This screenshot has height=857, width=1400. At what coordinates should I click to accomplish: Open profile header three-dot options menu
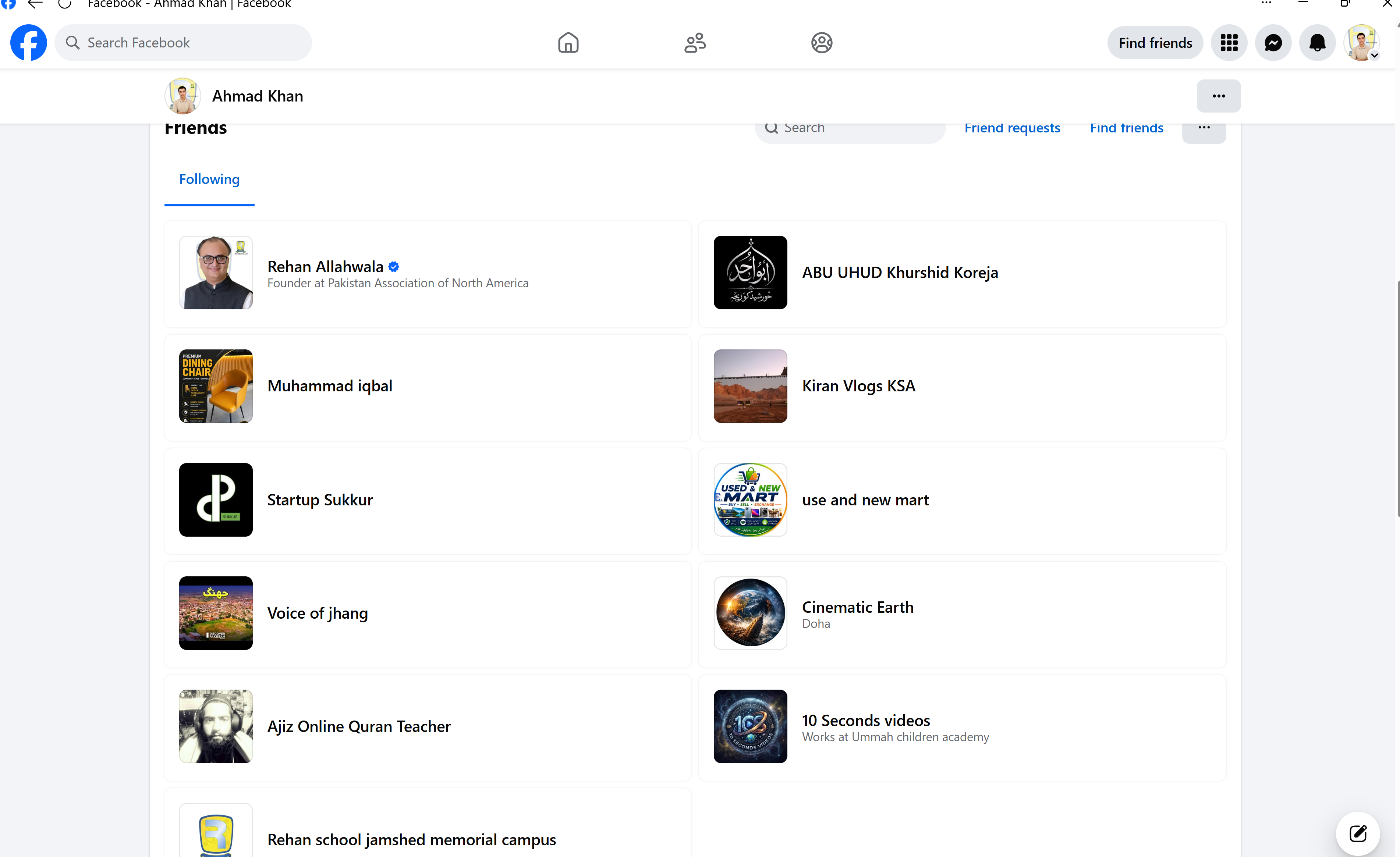(x=1219, y=96)
